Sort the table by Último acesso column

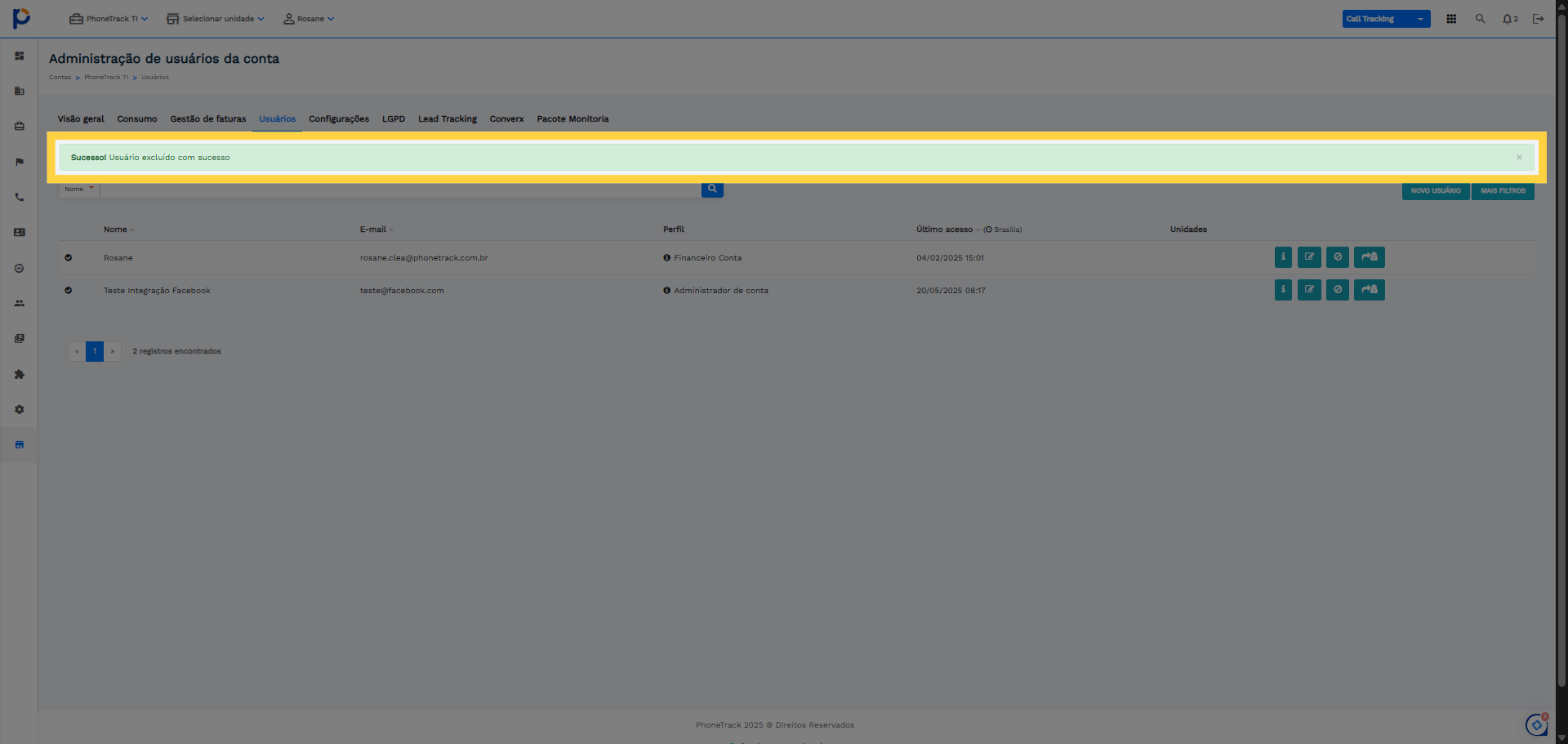point(948,229)
